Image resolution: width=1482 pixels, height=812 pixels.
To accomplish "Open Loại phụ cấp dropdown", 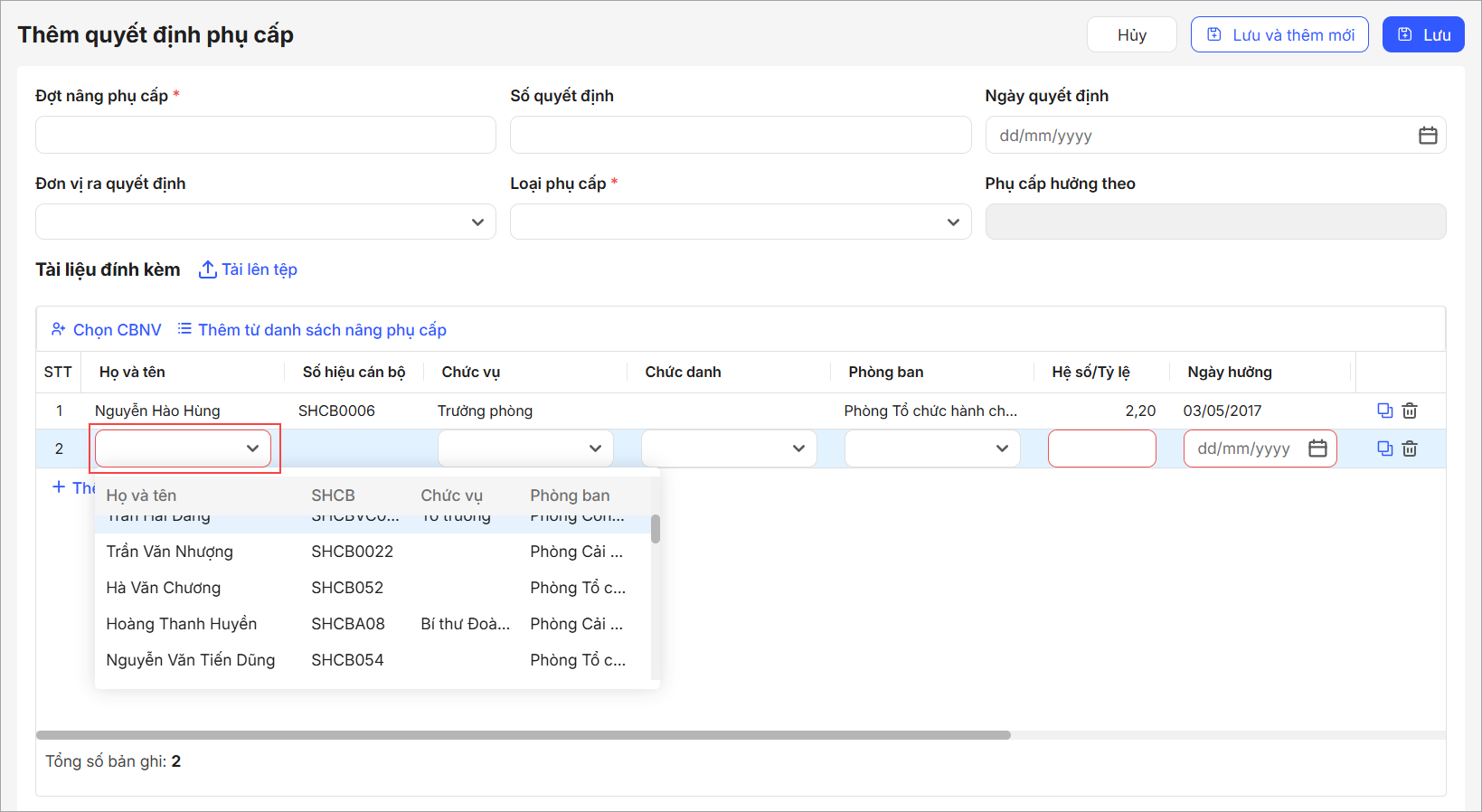I will coord(741,222).
